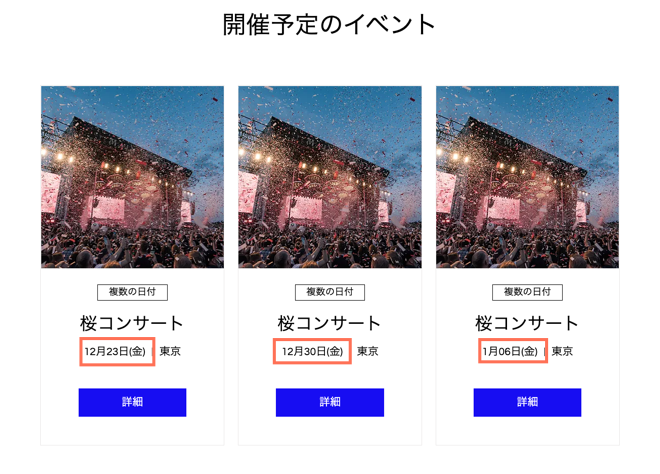660x474 pixels.
Task: Open 桜コンサート title above 12月23日
Action: coord(132,323)
